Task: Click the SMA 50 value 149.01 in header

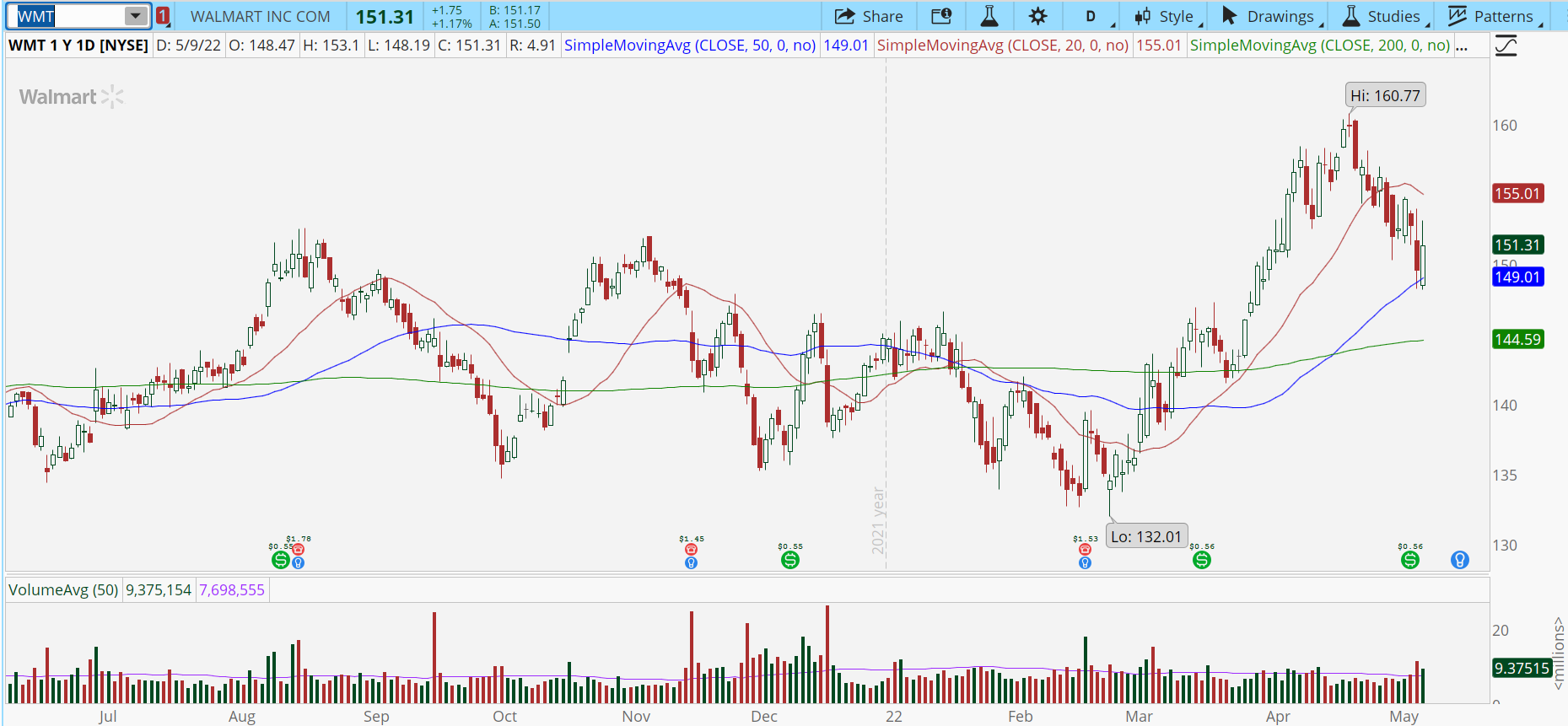Action: [846, 46]
